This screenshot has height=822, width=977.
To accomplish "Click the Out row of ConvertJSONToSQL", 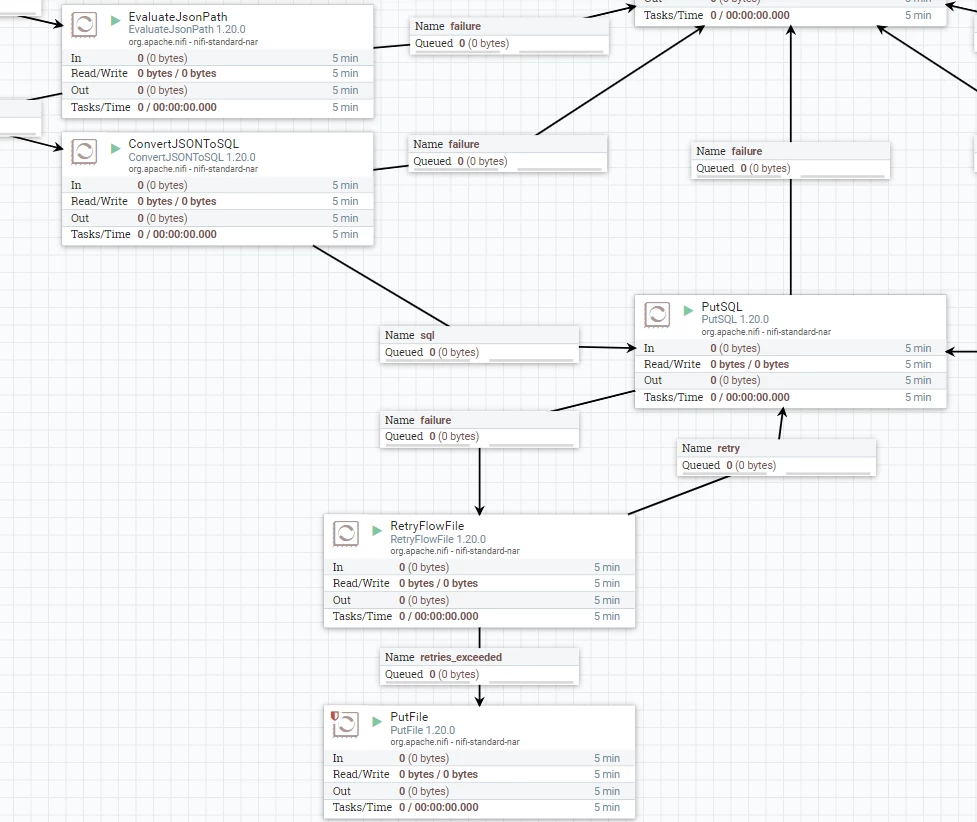I will (217, 218).
